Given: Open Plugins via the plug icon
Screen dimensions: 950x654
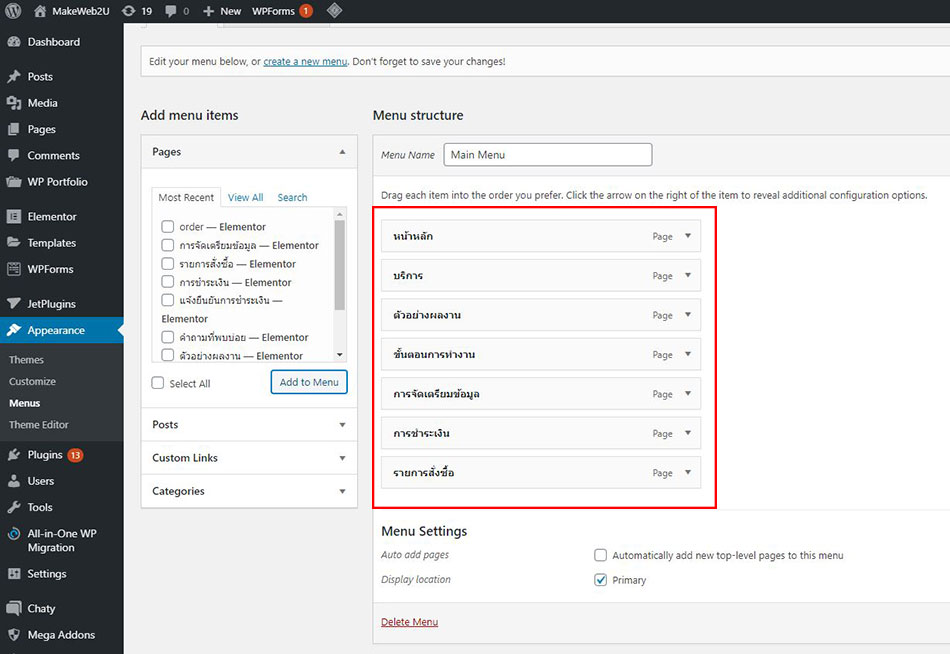Looking at the screenshot, I should 13,455.
